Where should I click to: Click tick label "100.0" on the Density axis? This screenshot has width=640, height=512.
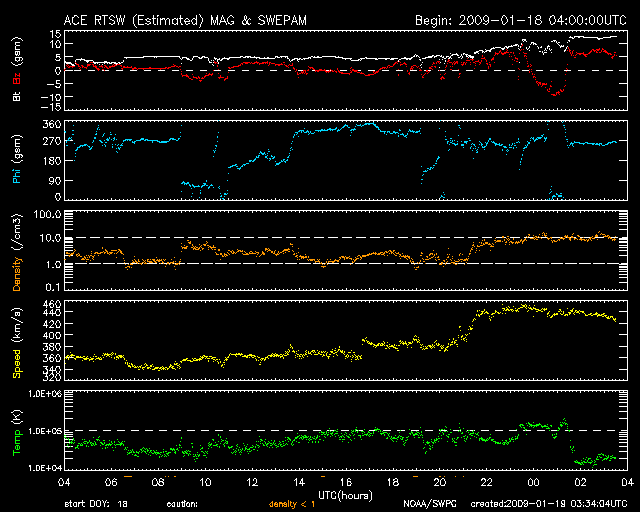(x=48, y=214)
